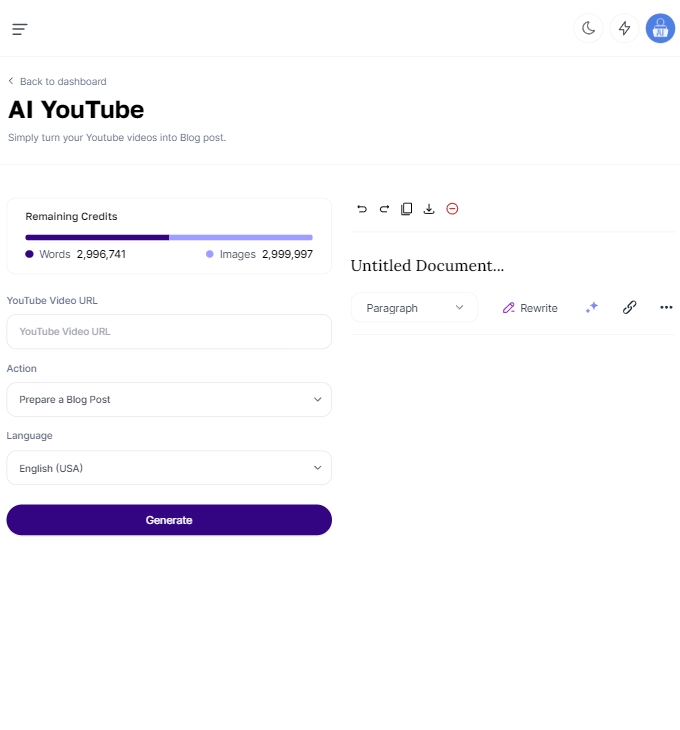
Task: Insert a link with the chain icon
Action: tap(629, 307)
